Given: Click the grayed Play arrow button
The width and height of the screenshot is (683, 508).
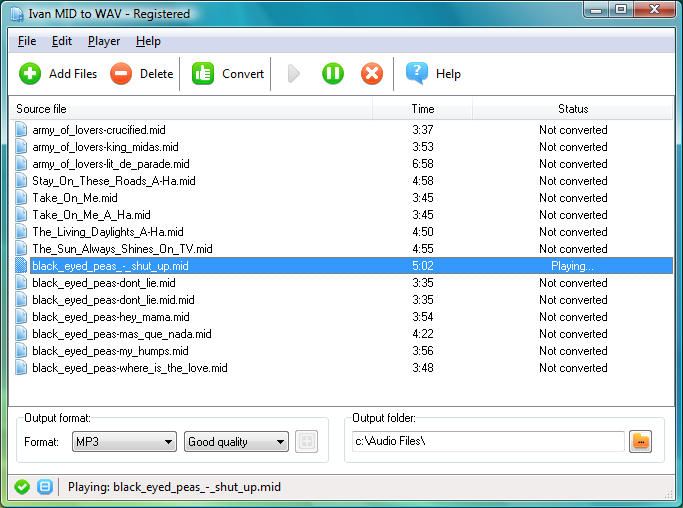Looking at the screenshot, I should pyautogui.click(x=294, y=74).
